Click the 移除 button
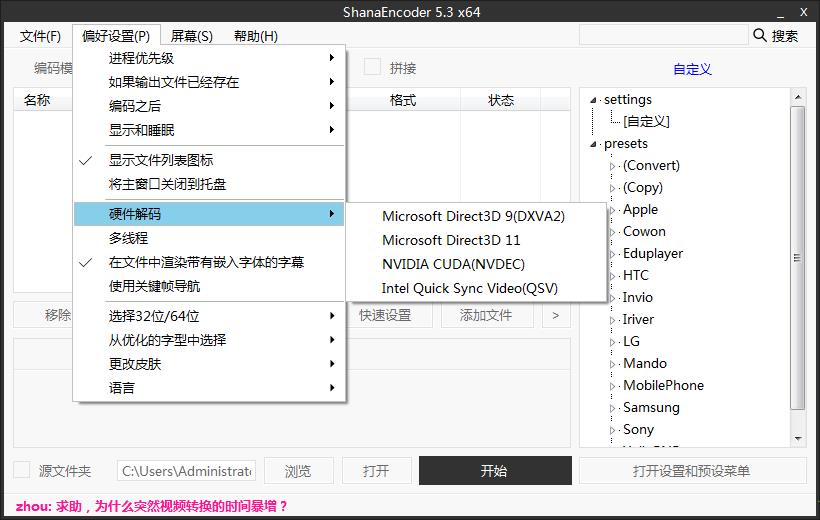Screen dimensions: 820x520 point(45,315)
